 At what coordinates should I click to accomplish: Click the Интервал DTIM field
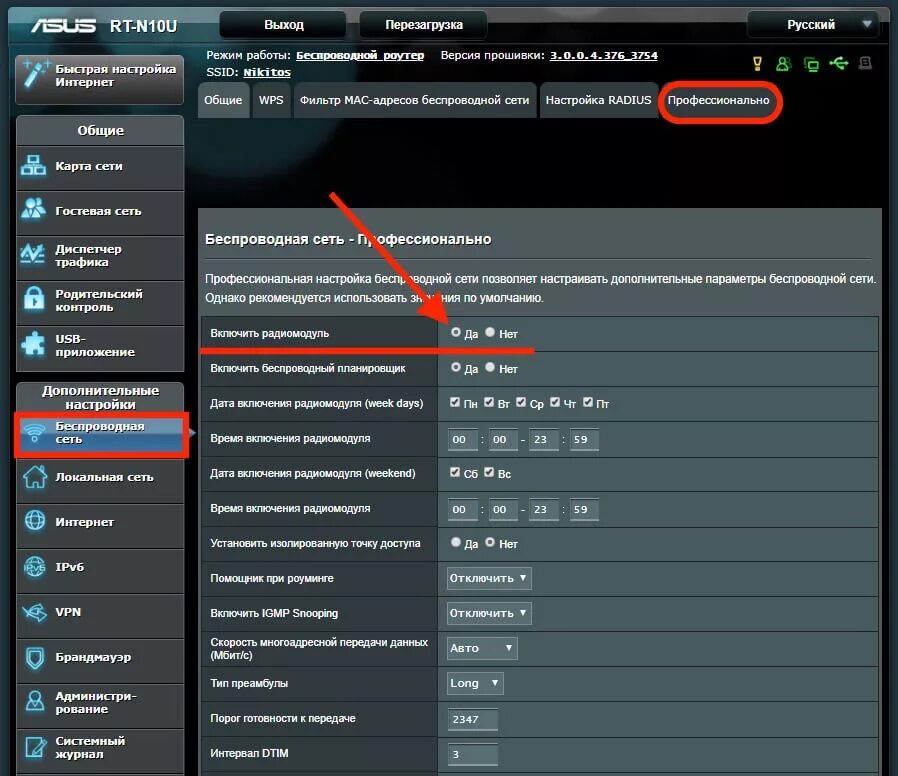(472, 754)
